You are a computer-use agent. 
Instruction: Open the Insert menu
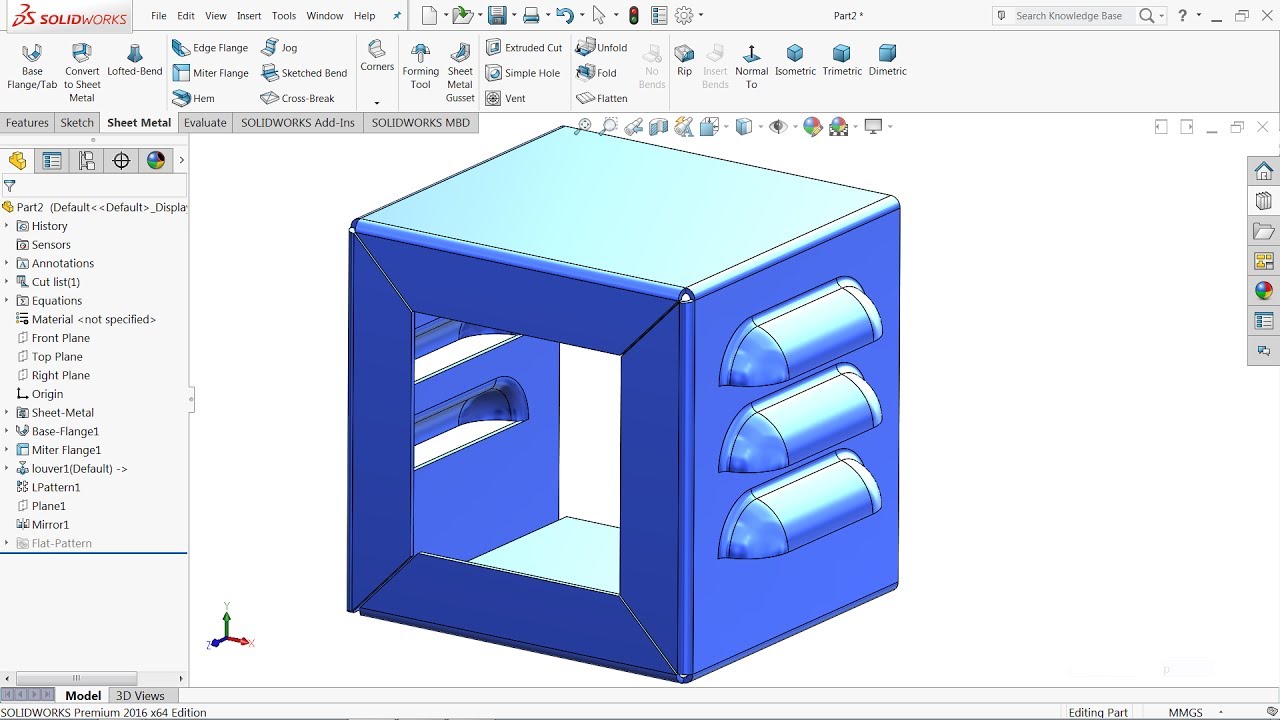pyautogui.click(x=249, y=16)
